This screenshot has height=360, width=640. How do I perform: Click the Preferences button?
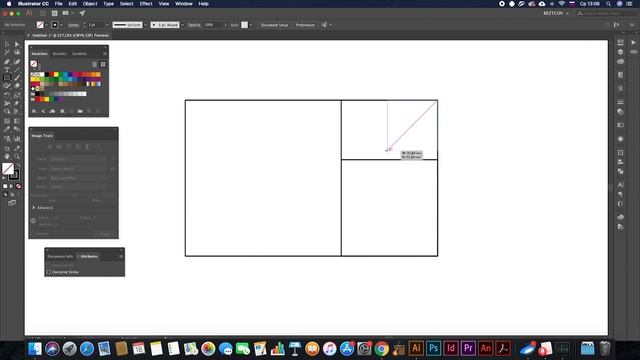click(305, 25)
